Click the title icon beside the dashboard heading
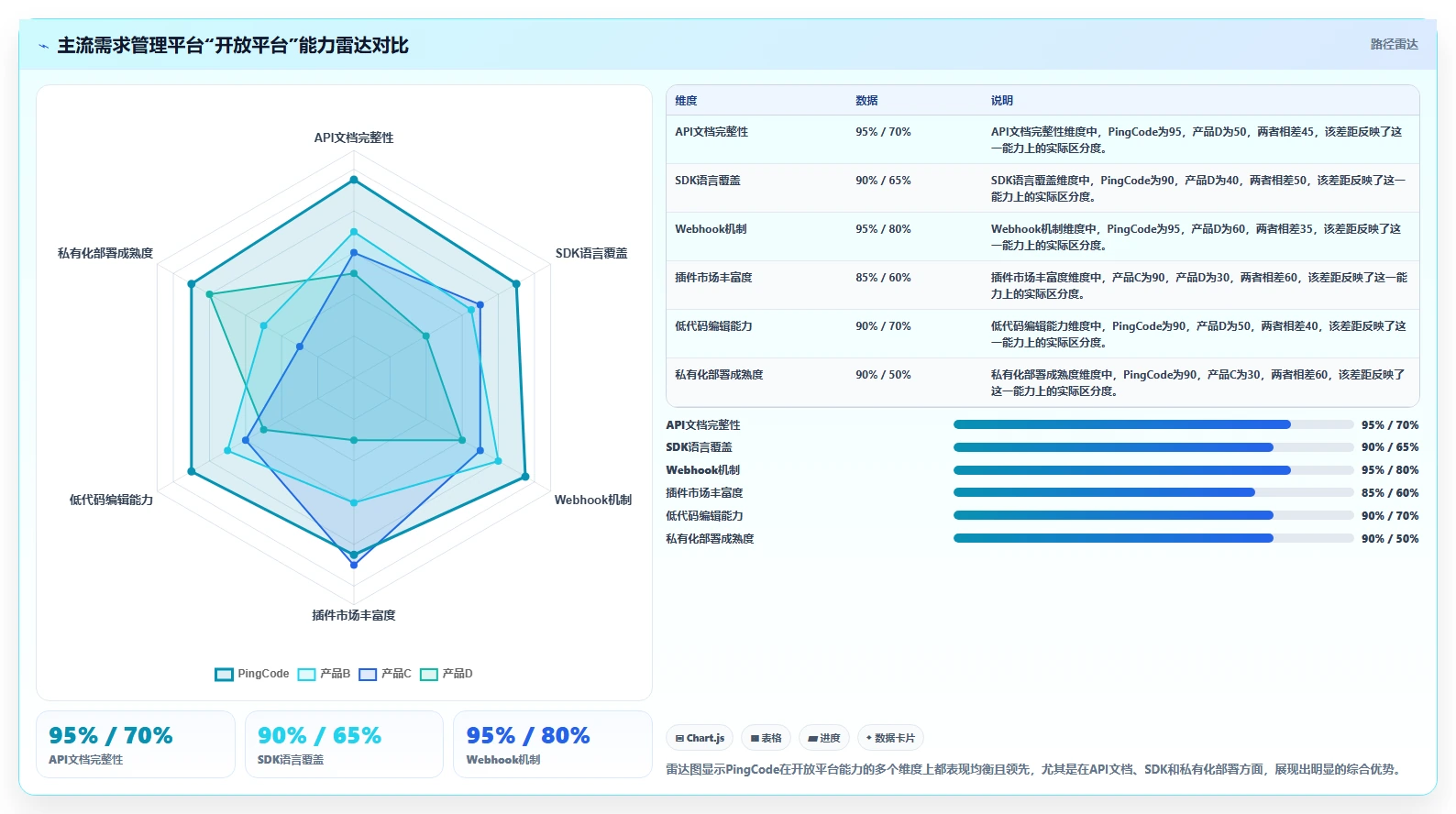This screenshot has width=1456, height=814. [x=43, y=46]
